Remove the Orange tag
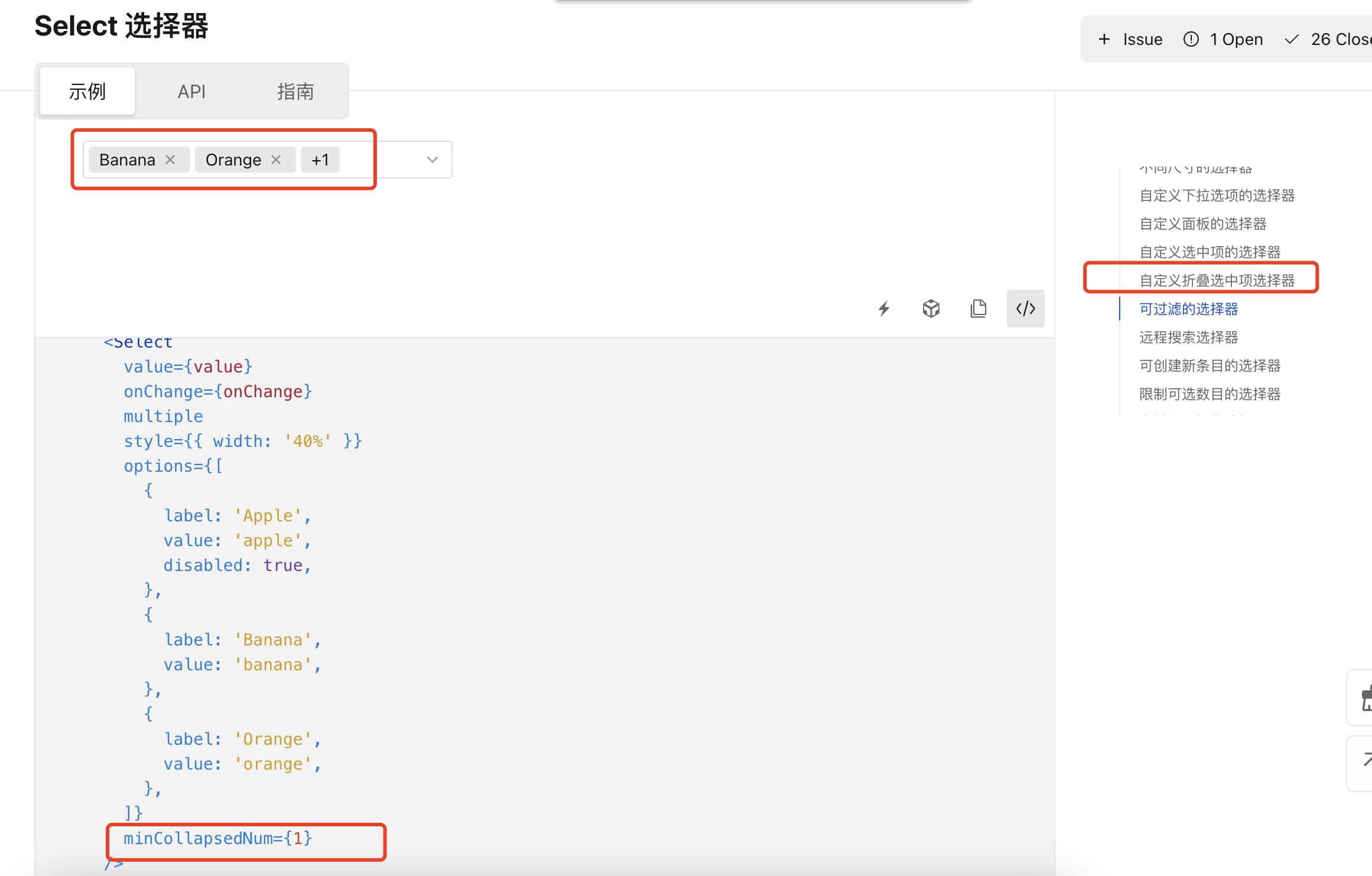 [275, 159]
